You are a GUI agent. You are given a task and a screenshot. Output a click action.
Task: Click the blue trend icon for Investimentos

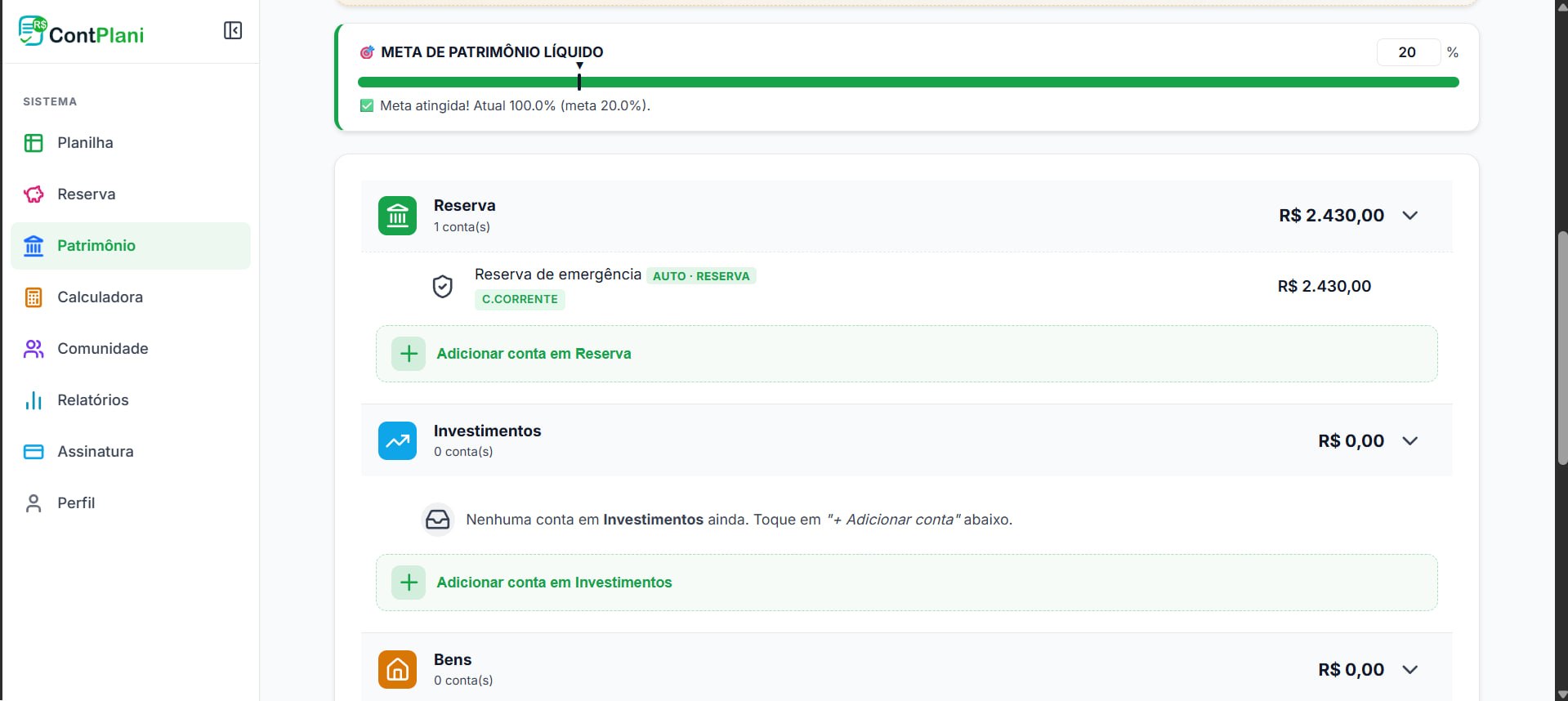(x=397, y=441)
